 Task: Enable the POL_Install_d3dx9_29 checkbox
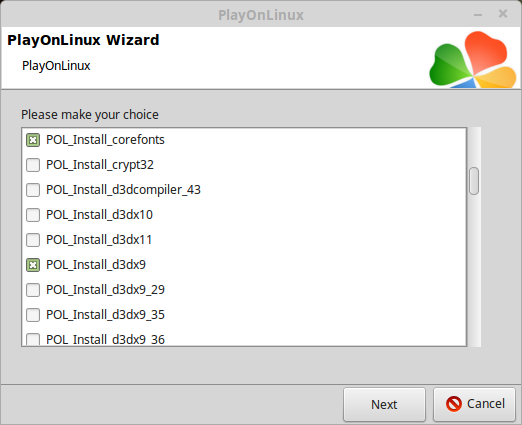pyautogui.click(x=33, y=290)
